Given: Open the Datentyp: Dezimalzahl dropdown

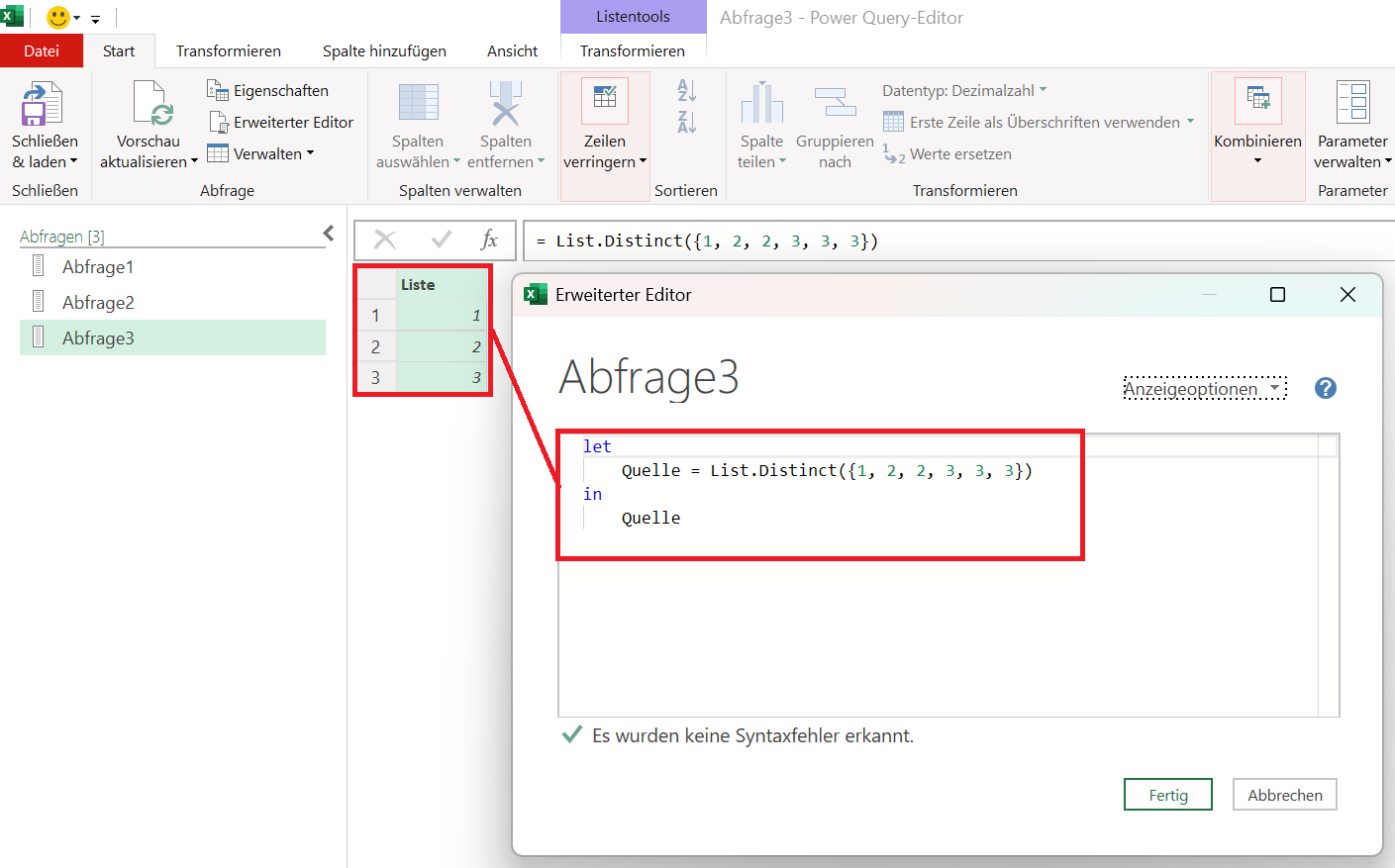Looking at the screenshot, I should point(964,90).
